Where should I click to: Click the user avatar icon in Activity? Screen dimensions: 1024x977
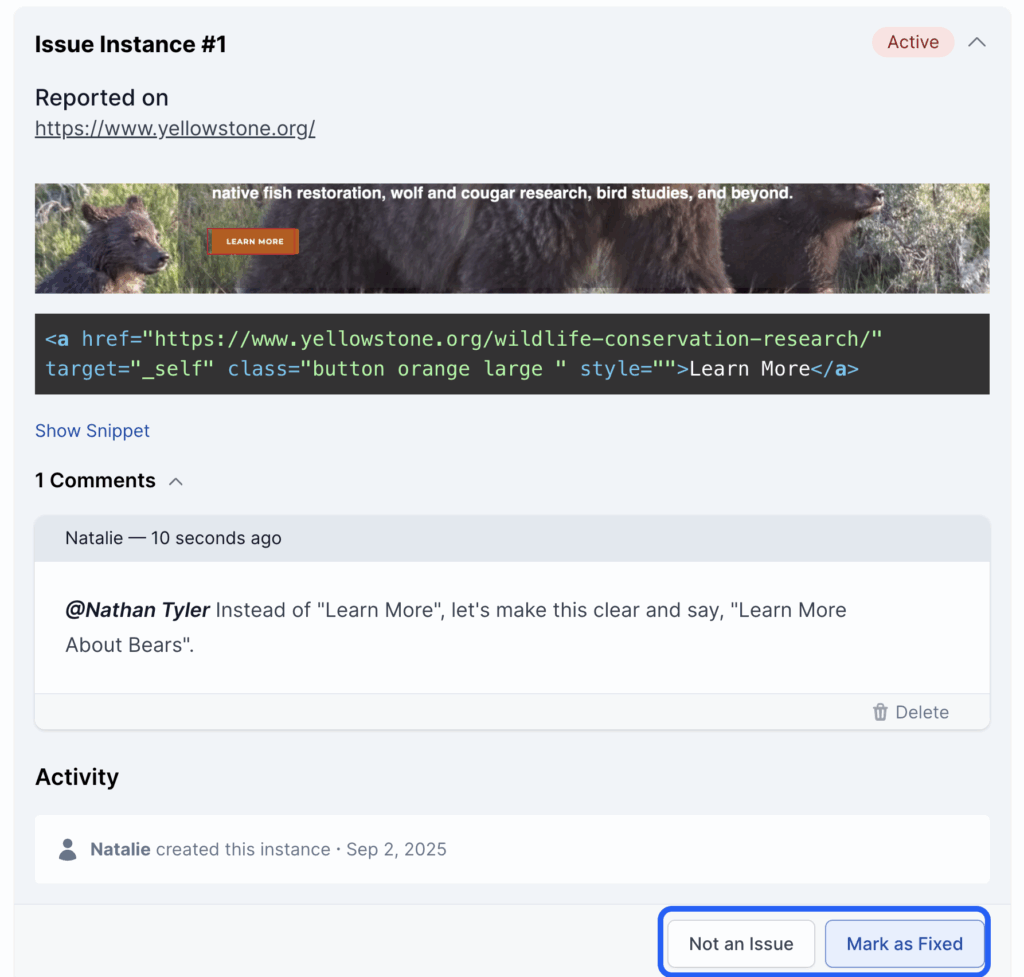(x=68, y=849)
